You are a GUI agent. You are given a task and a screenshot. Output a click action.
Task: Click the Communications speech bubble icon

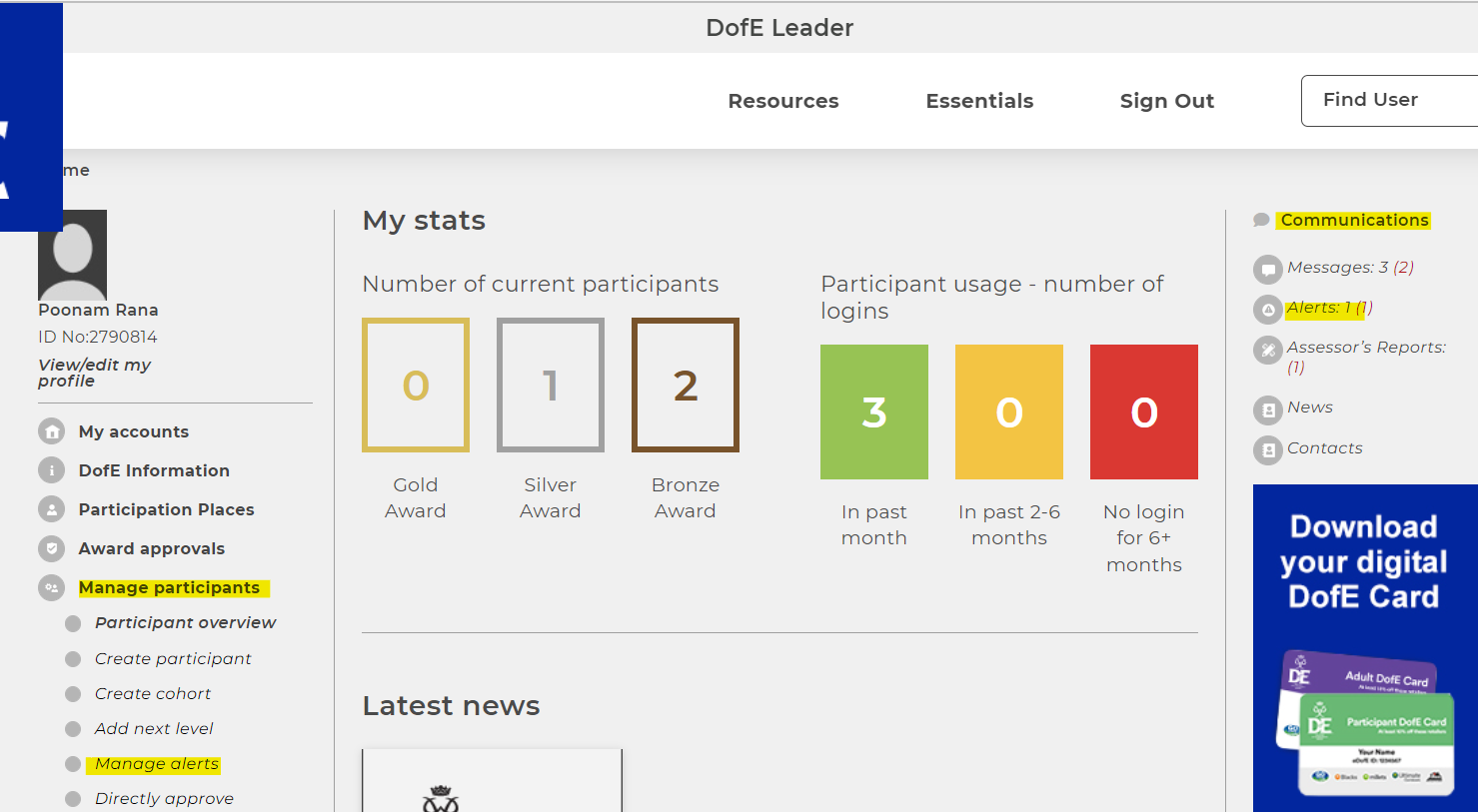pos(1261,220)
